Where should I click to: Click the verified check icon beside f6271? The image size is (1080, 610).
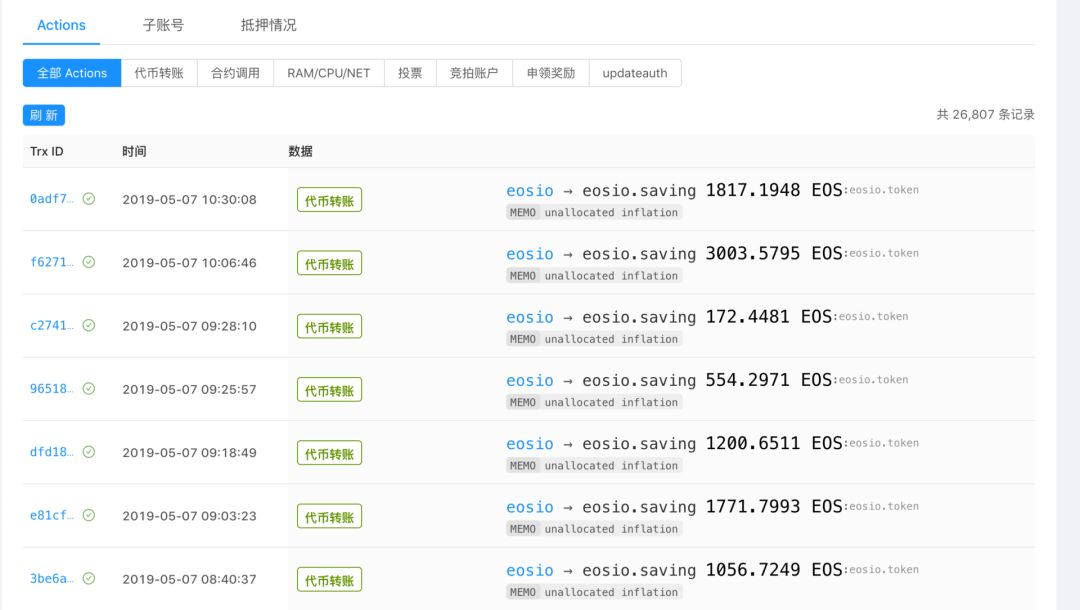click(x=89, y=262)
